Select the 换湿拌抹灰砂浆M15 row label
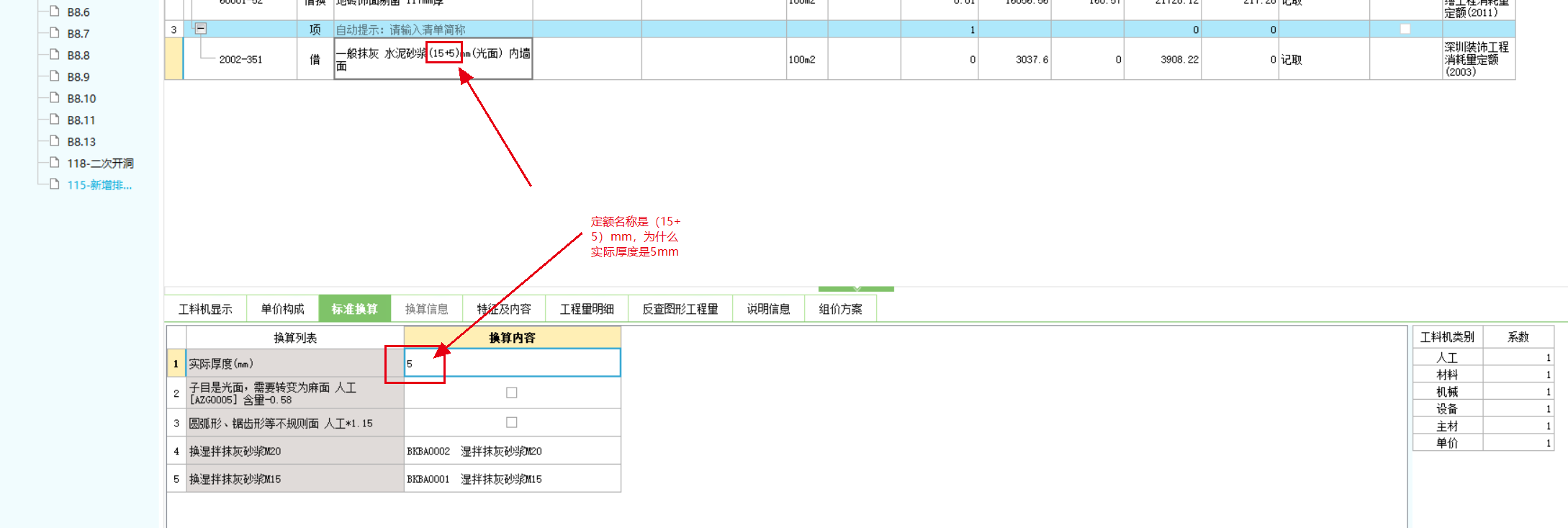 (294, 479)
